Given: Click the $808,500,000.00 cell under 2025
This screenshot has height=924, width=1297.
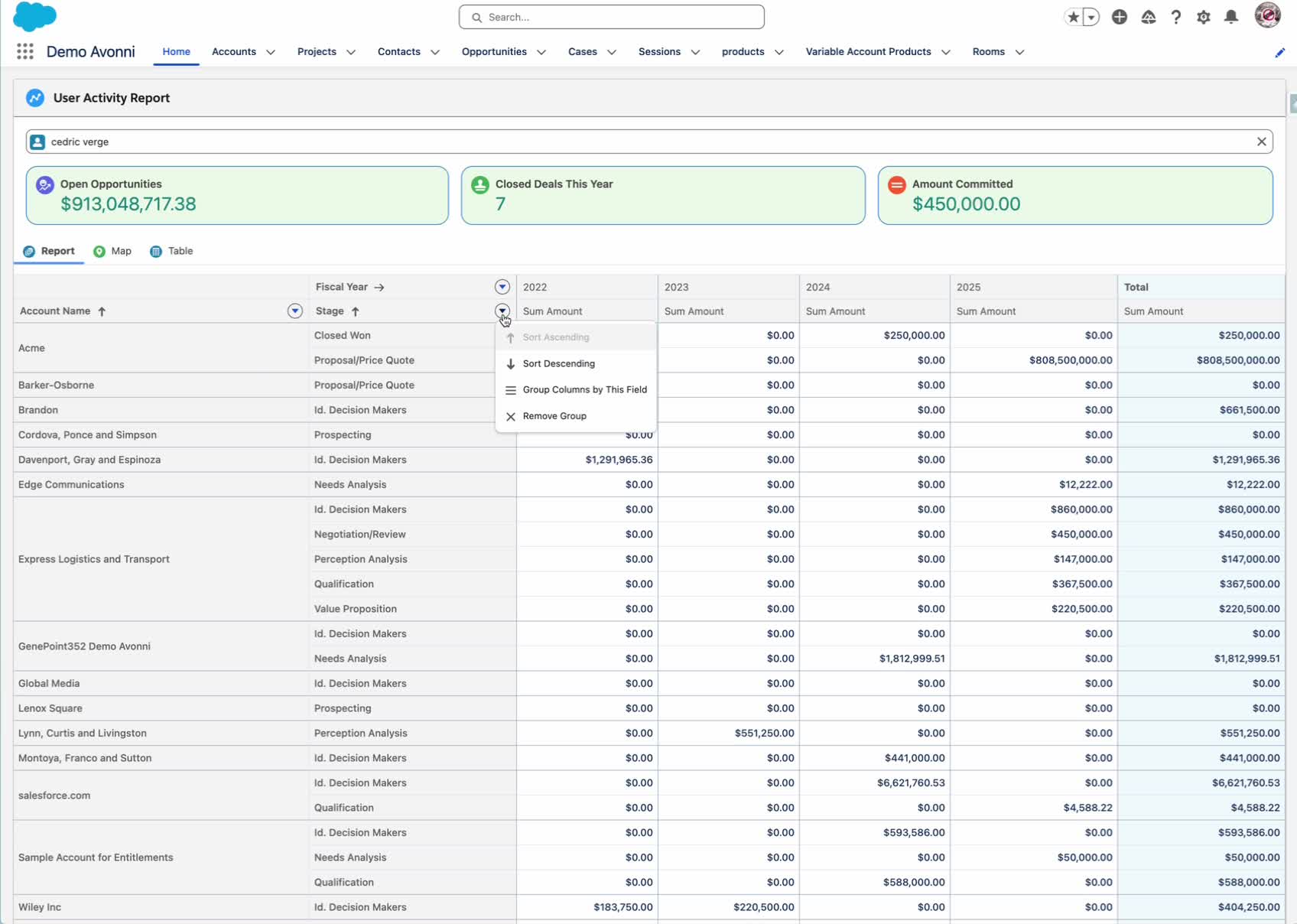Looking at the screenshot, I should pos(1033,360).
